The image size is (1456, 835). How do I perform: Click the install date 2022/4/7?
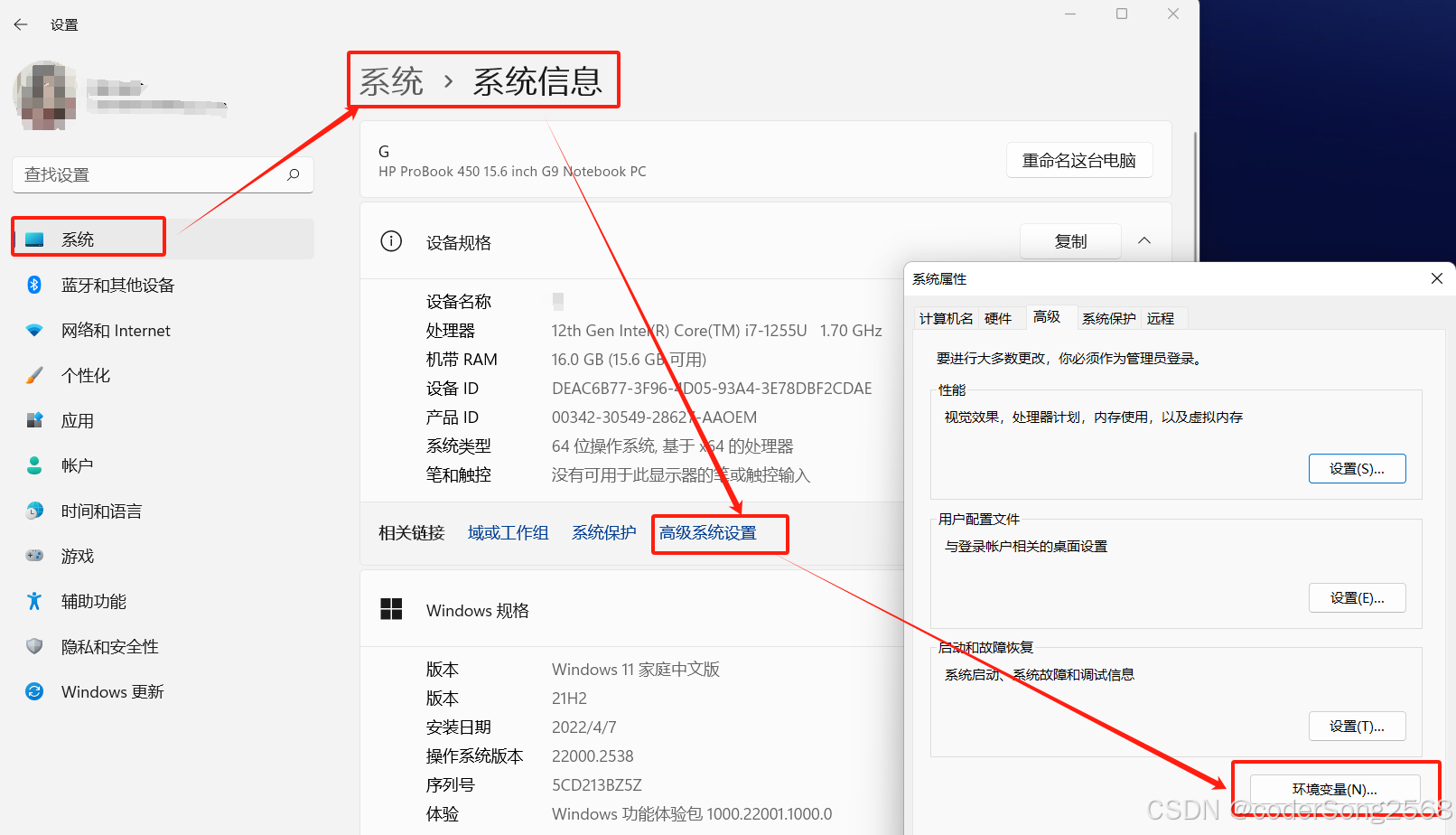tap(583, 727)
